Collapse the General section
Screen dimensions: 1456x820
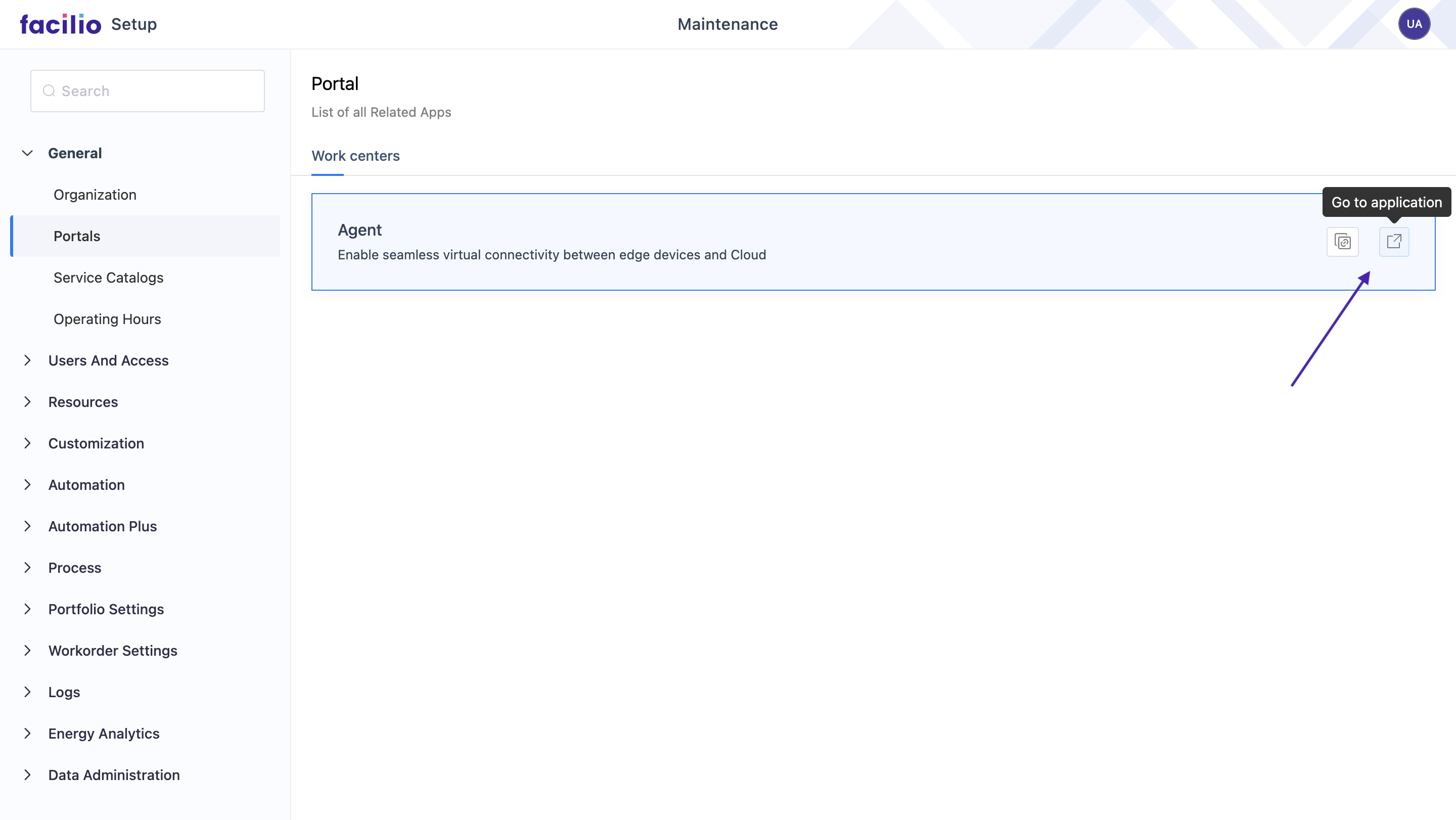coord(27,153)
